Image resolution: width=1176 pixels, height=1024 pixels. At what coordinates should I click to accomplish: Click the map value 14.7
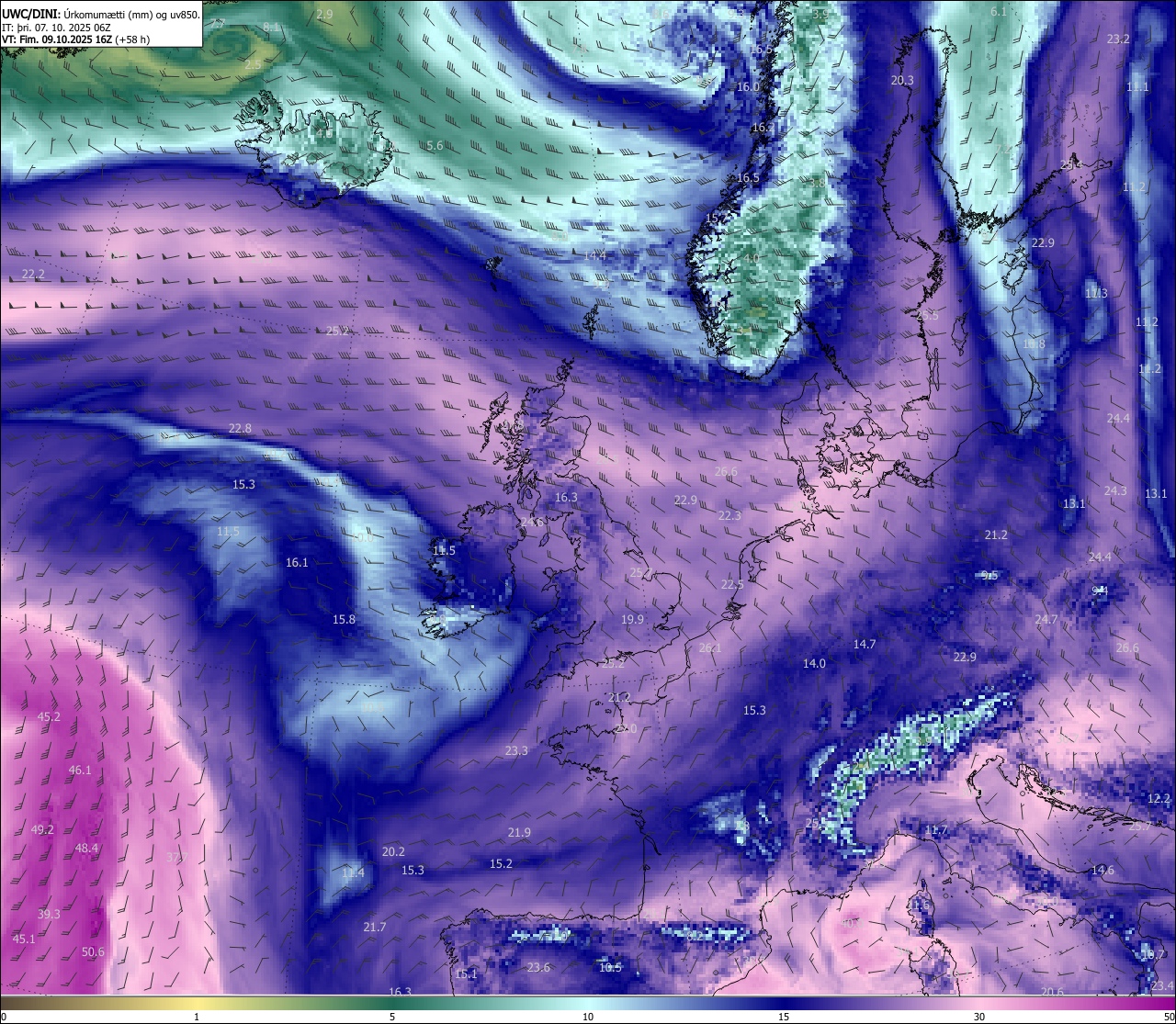864,645
